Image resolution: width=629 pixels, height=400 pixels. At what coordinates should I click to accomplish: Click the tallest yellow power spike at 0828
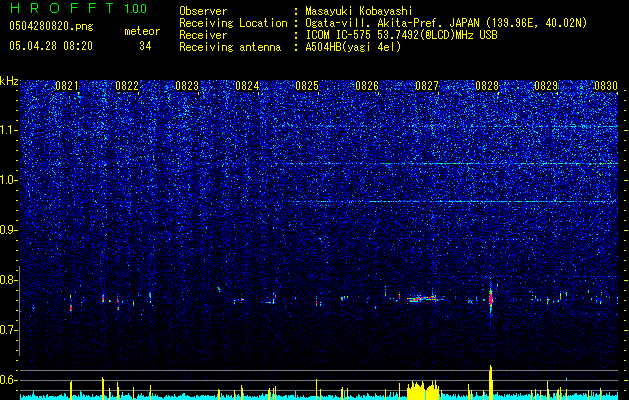pos(490,382)
